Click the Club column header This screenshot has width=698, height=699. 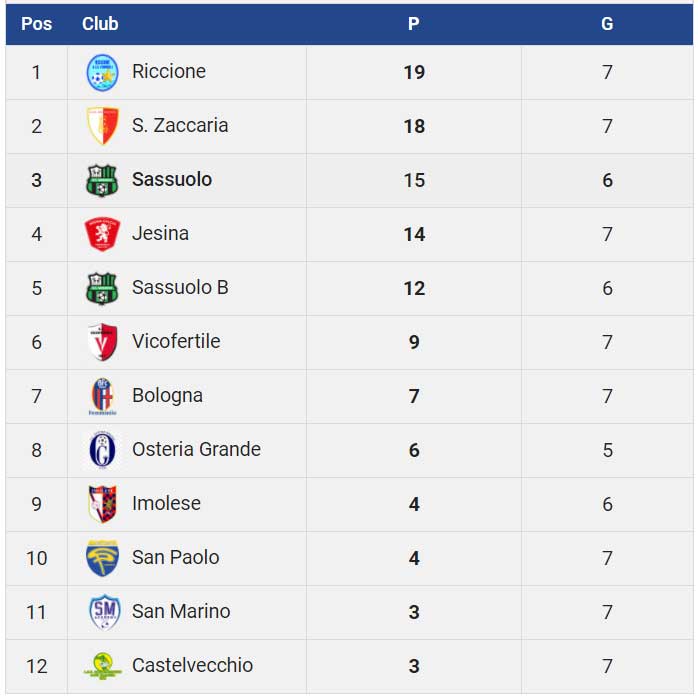click(x=100, y=24)
